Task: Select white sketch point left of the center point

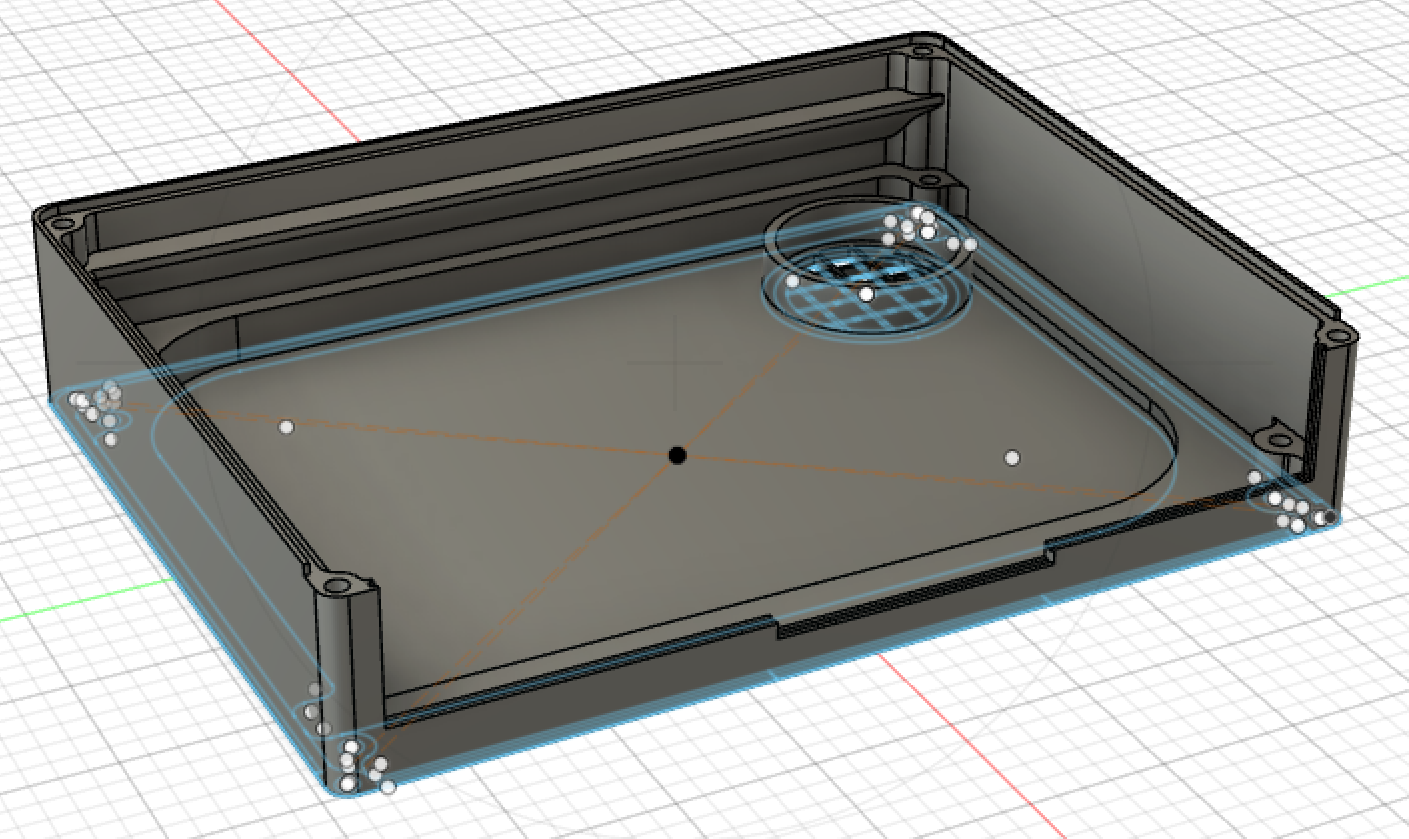Action: (x=286, y=427)
